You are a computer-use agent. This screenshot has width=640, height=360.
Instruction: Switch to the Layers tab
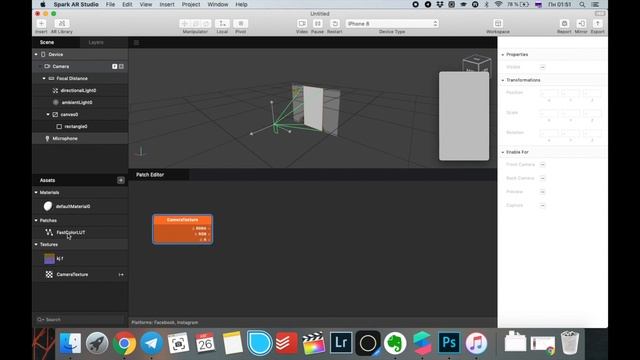point(96,42)
